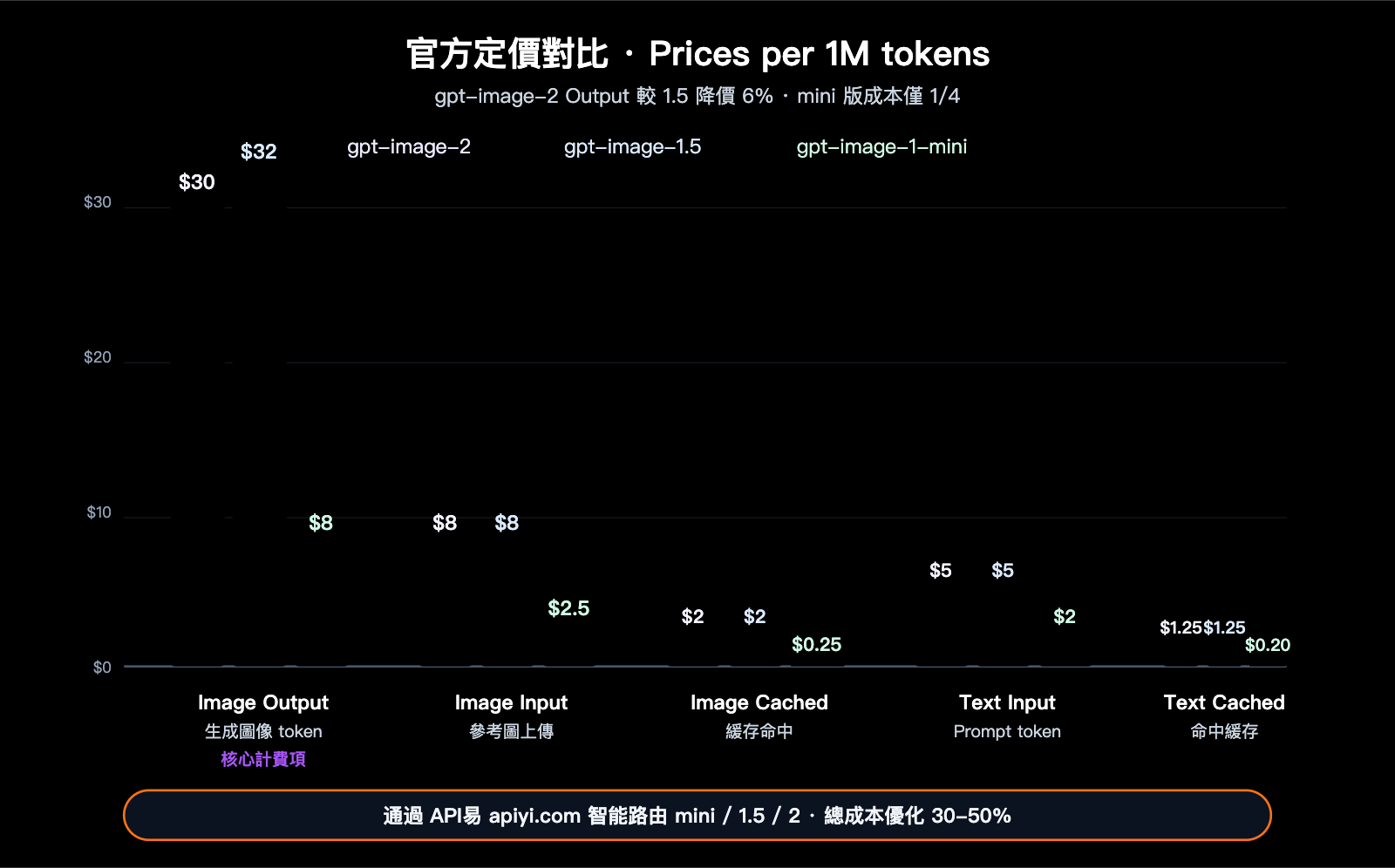Click the chart title Prices per 1M tokens
Screen dimensions: 1395x868
(697, 54)
